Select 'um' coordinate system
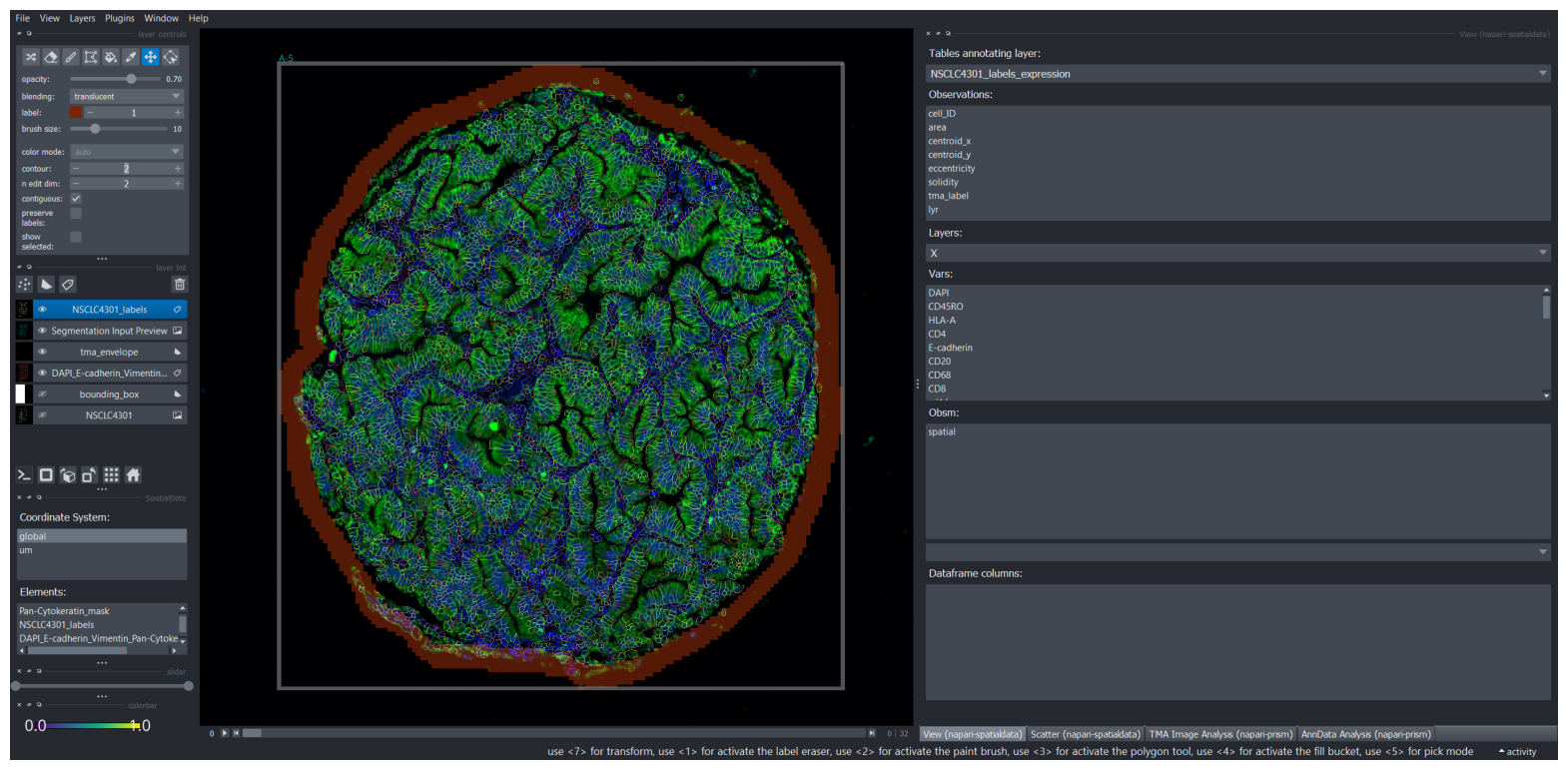1568x770 pixels. (102, 550)
